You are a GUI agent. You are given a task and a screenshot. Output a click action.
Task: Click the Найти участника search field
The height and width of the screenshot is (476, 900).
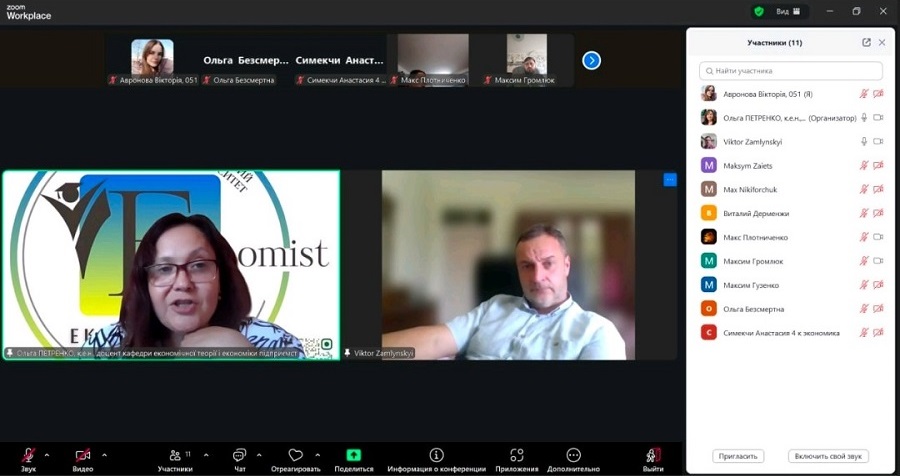pyautogui.click(x=790, y=71)
